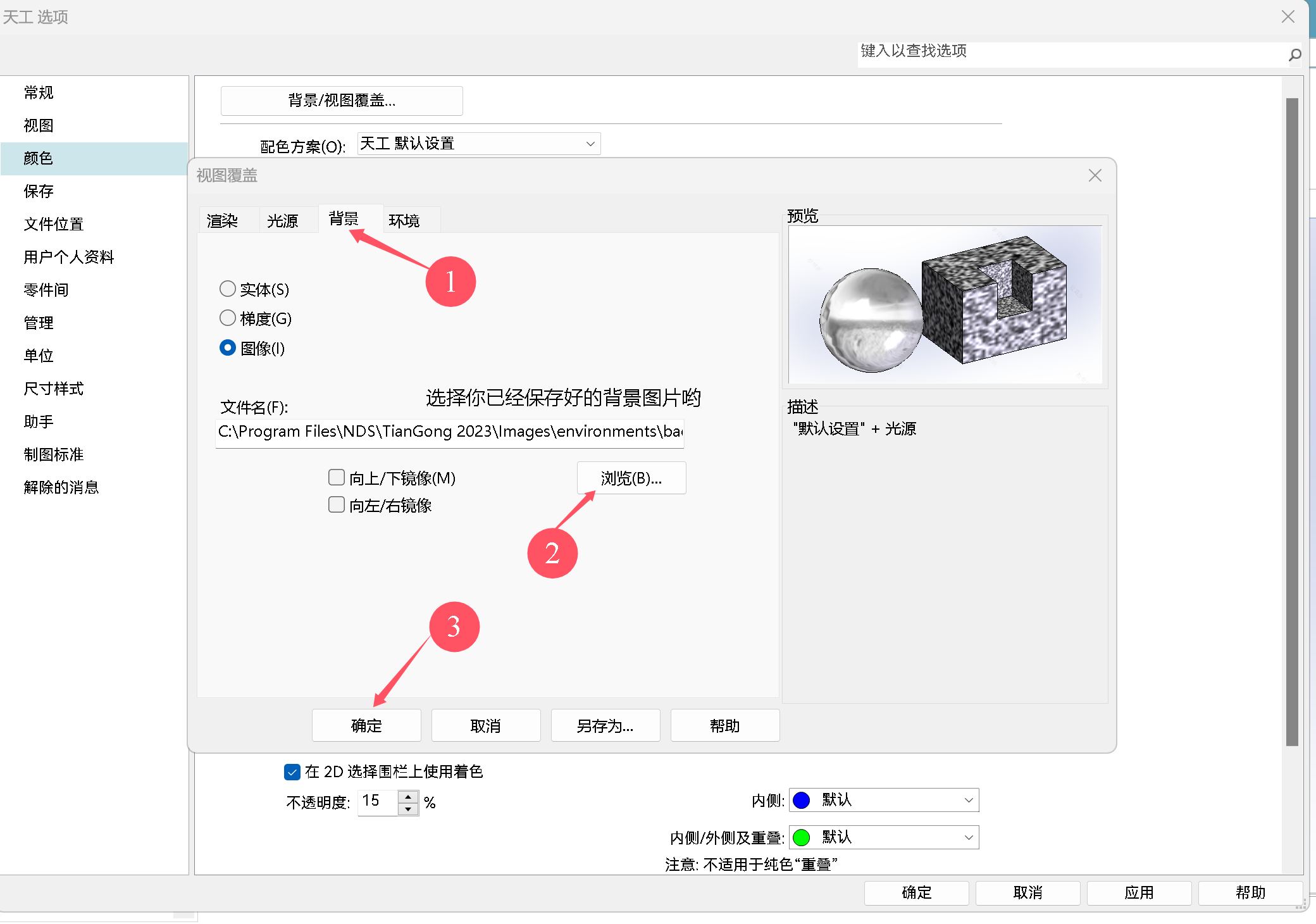Close the 天工 选项 window

point(1288,16)
